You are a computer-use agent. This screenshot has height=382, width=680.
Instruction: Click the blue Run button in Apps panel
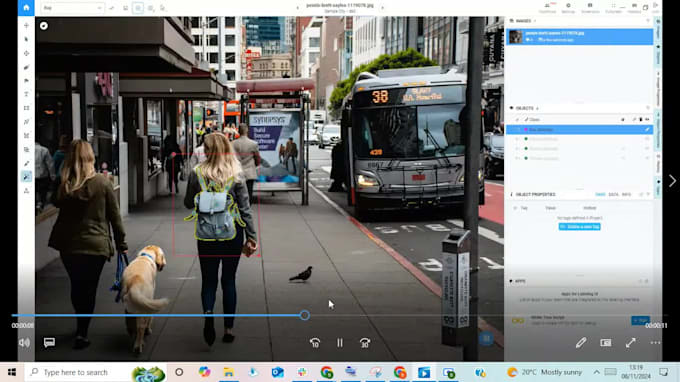click(x=640, y=320)
